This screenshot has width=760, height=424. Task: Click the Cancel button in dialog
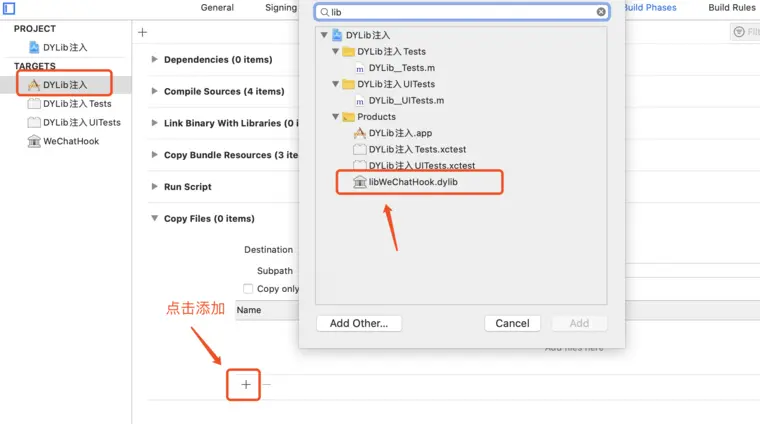[x=512, y=323]
